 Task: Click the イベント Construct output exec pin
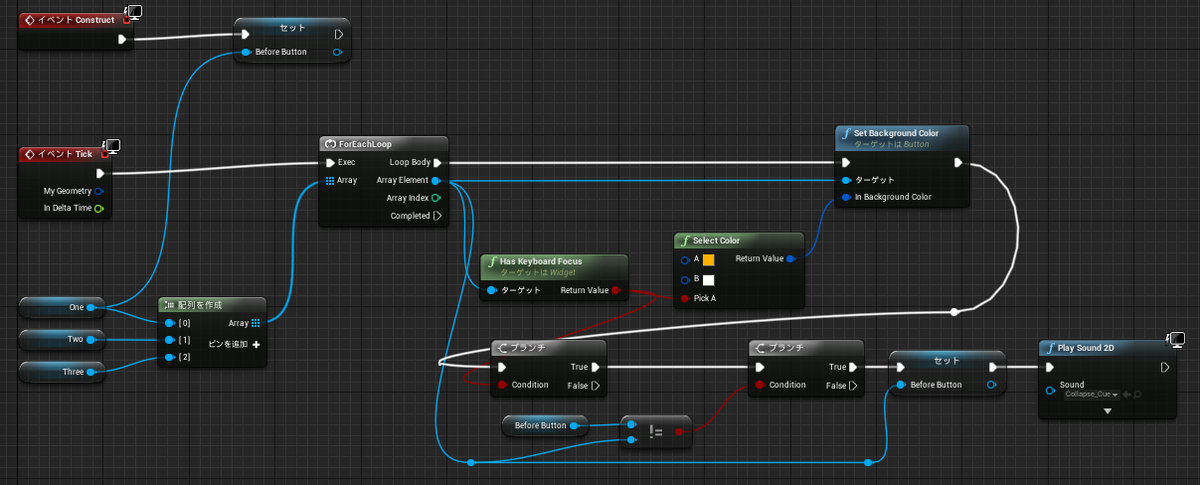point(122,39)
